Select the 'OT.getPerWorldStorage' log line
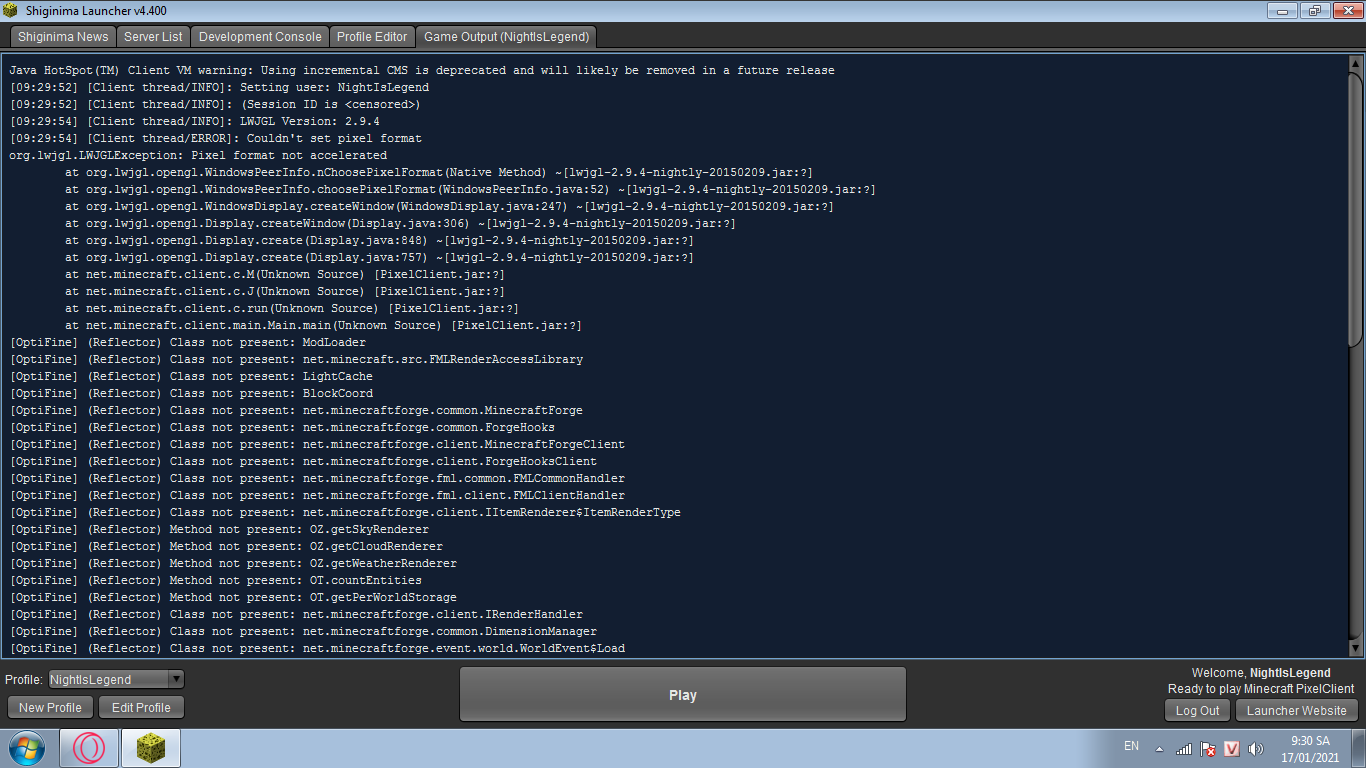Image resolution: width=1366 pixels, height=768 pixels. coord(233,598)
